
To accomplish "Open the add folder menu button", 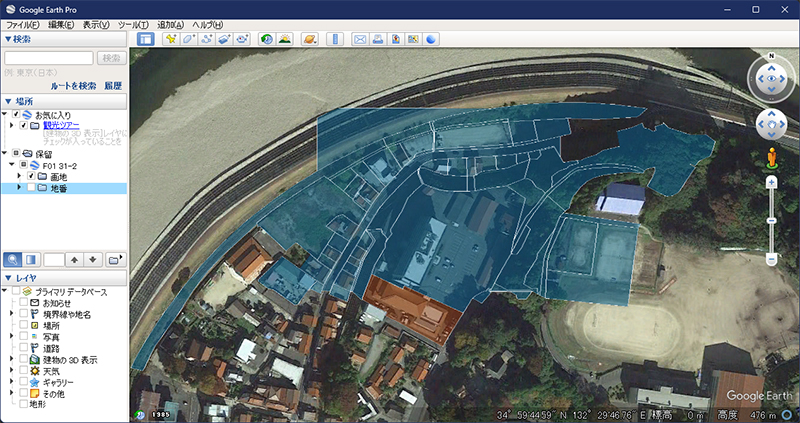I will [115, 260].
